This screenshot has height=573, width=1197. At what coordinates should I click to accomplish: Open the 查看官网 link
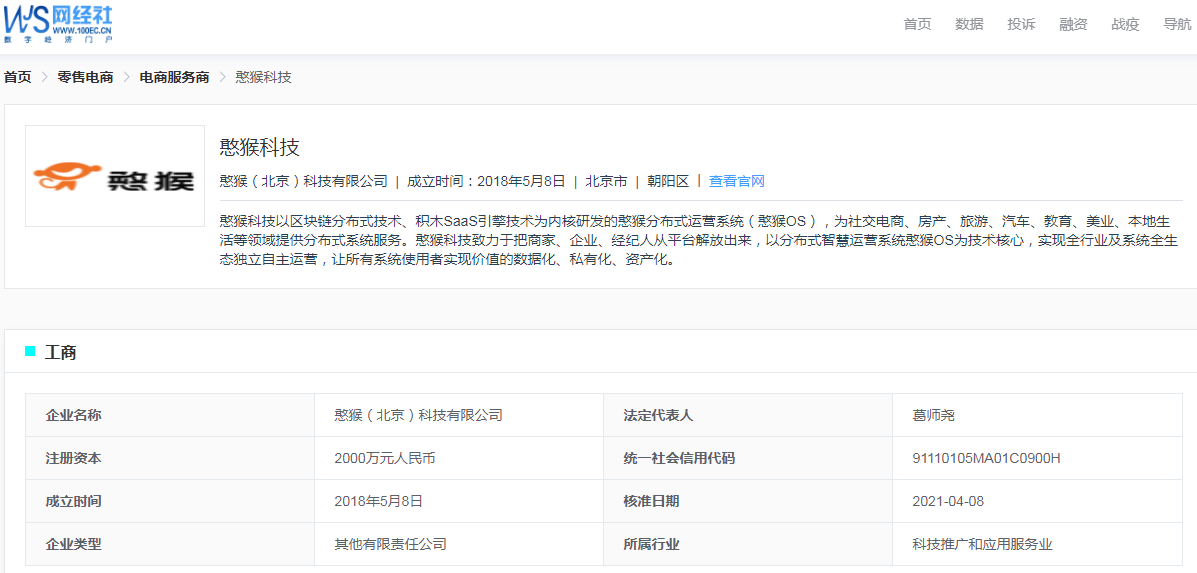tap(737, 182)
